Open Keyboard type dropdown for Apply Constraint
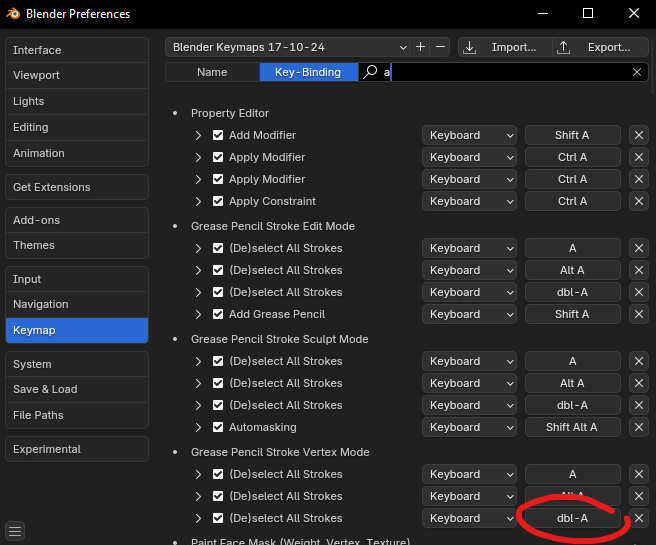The image size is (656, 545). coord(469,201)
